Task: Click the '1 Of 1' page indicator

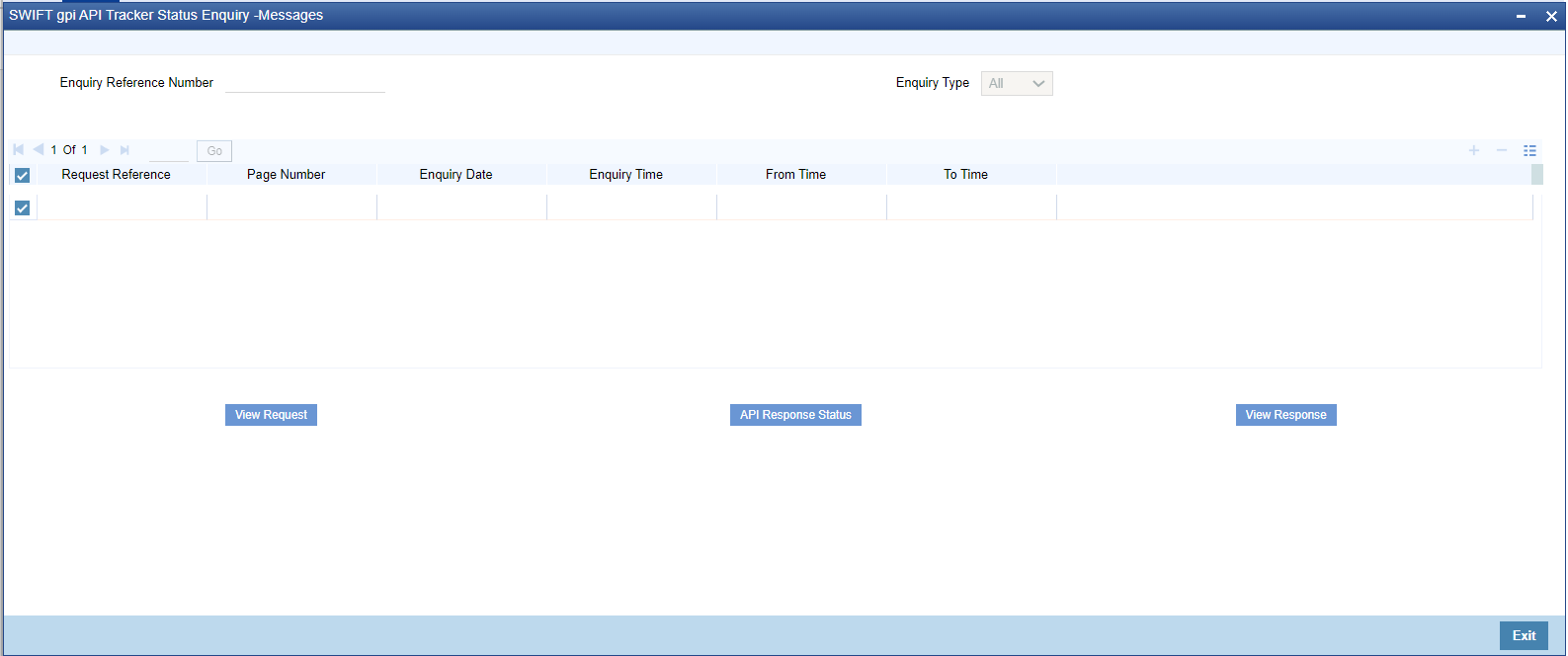Action: 69,150
